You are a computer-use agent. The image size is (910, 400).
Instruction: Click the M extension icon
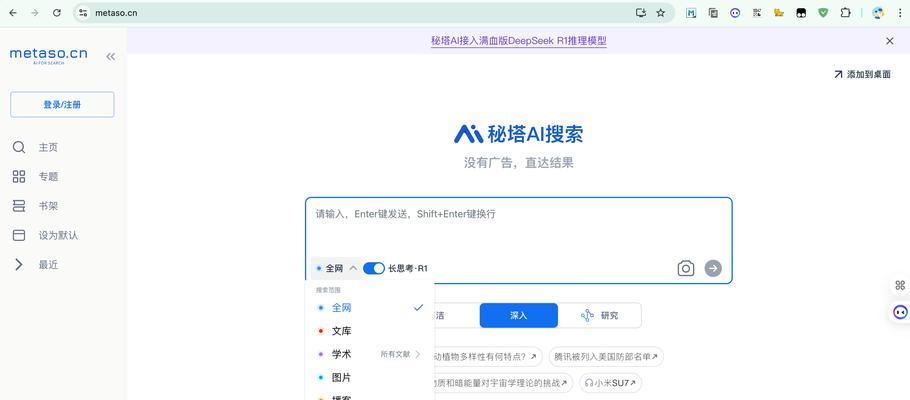click(691, 13)
